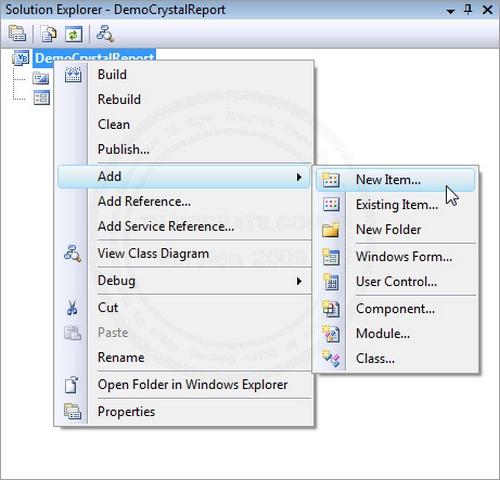Toggle the auto-hide pin of Solution Explorer
Screen dimensions: 500x480
coord(468,10)
